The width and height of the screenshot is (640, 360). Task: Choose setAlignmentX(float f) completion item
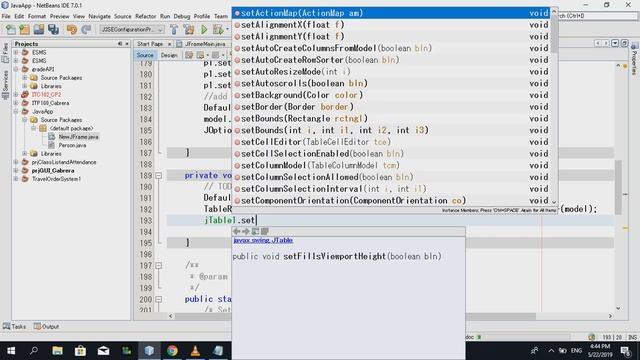391,25
